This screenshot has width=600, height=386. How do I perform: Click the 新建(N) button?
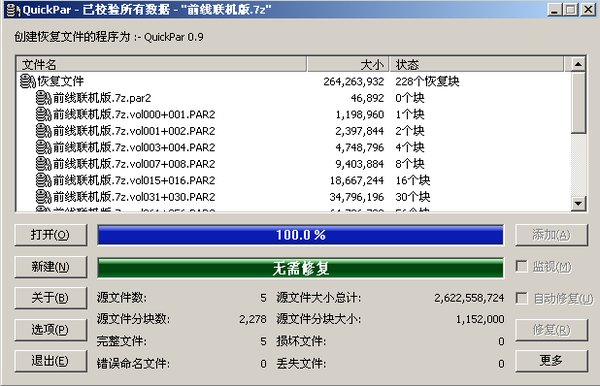[x=51, y=267]
